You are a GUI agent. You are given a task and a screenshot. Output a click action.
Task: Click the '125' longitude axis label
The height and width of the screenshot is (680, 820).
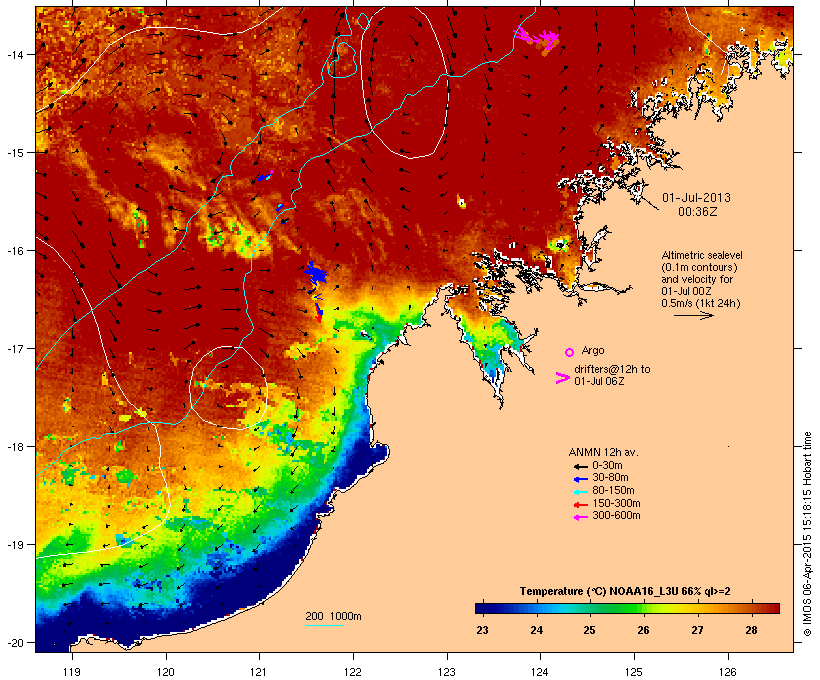(634, 672)
